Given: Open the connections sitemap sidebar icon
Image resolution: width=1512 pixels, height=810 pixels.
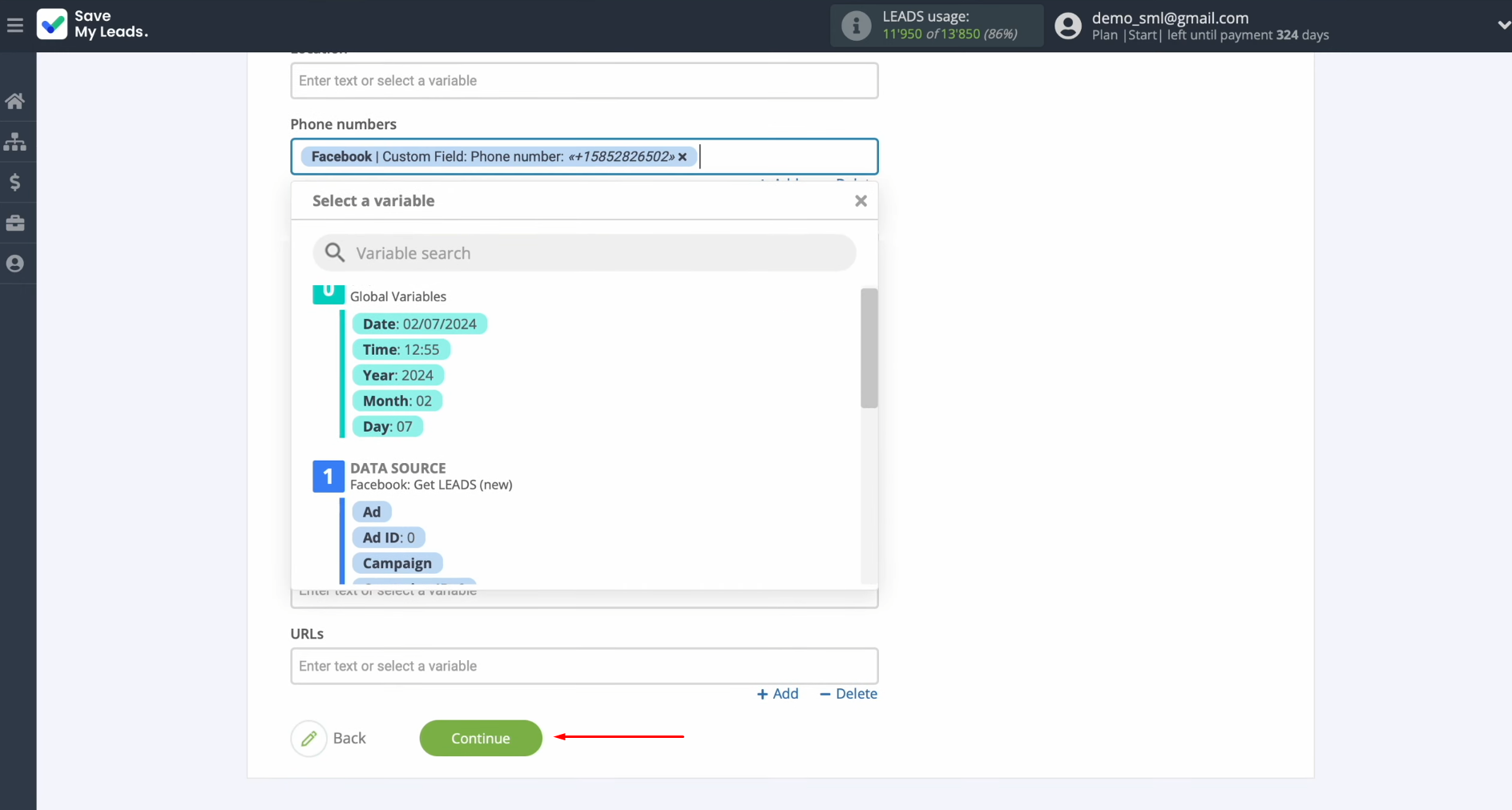Looking at the screenshot, I should [15, 142].
